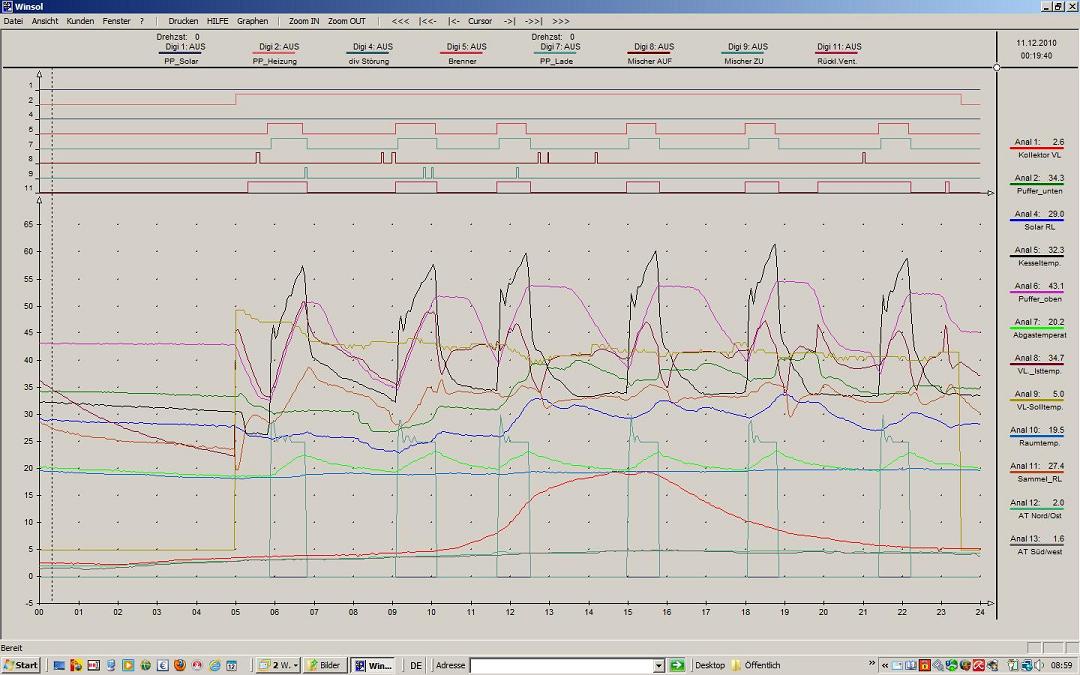The width and height of the screenshot is (1080, 675).
Task: Select the Digi 4 div Störung legend entry
Action: pyautogui.click(x=369, y=54)
